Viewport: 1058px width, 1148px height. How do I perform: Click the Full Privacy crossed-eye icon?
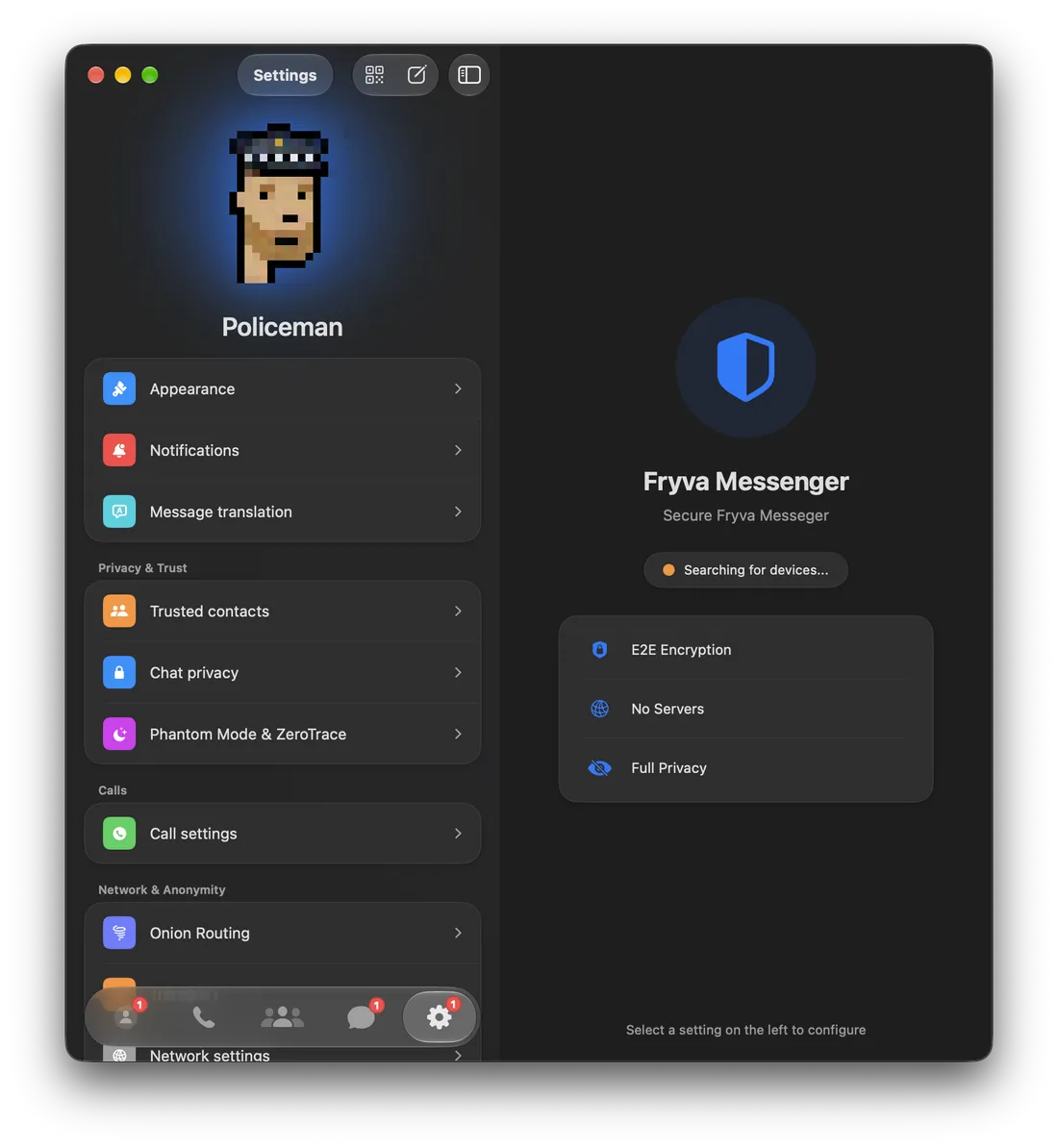[x=599, y=768]
